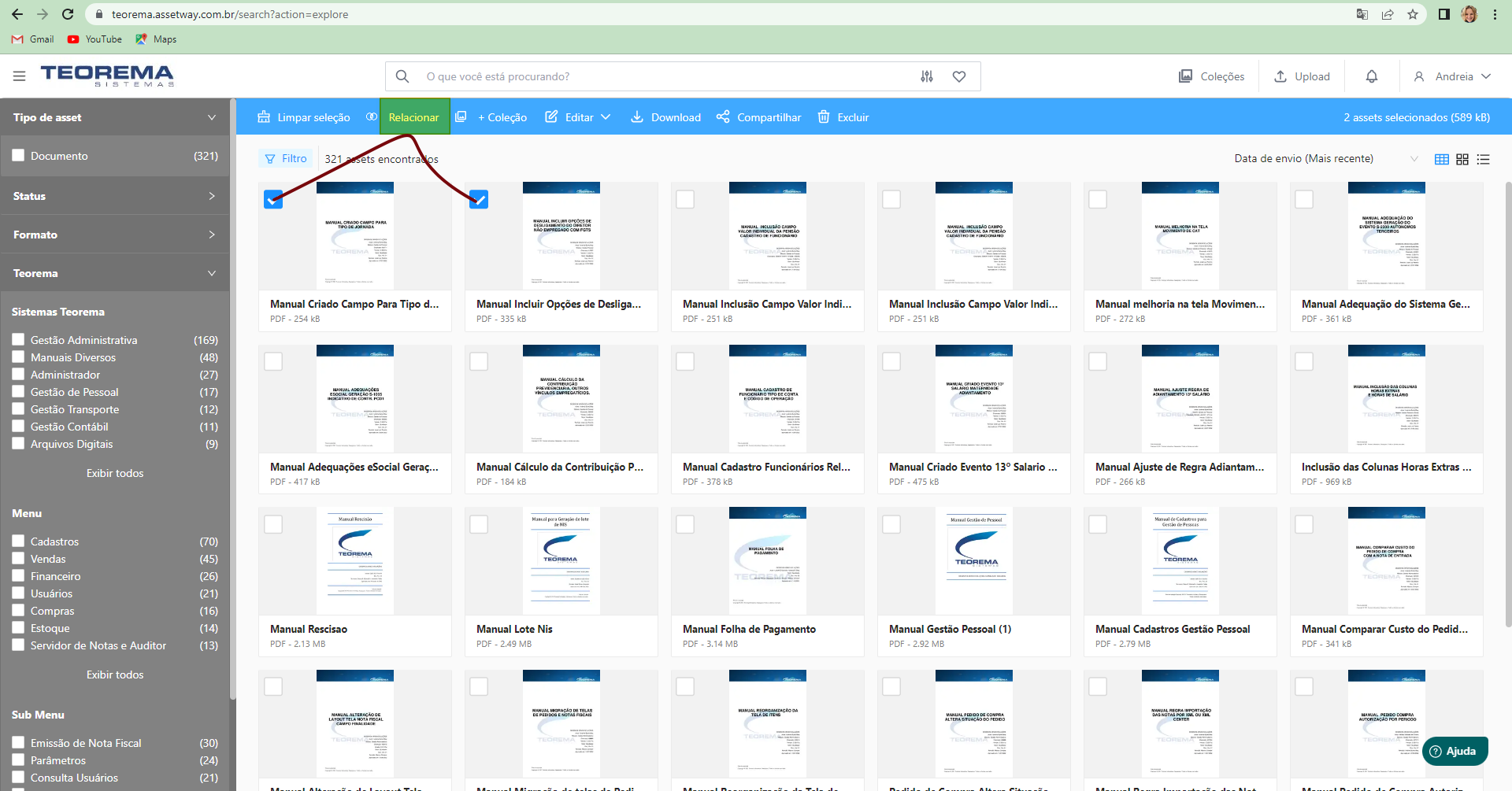Click Limpar seleção in the action bar
Viewport: 1512px width, 791px height.
click(303, 117)
